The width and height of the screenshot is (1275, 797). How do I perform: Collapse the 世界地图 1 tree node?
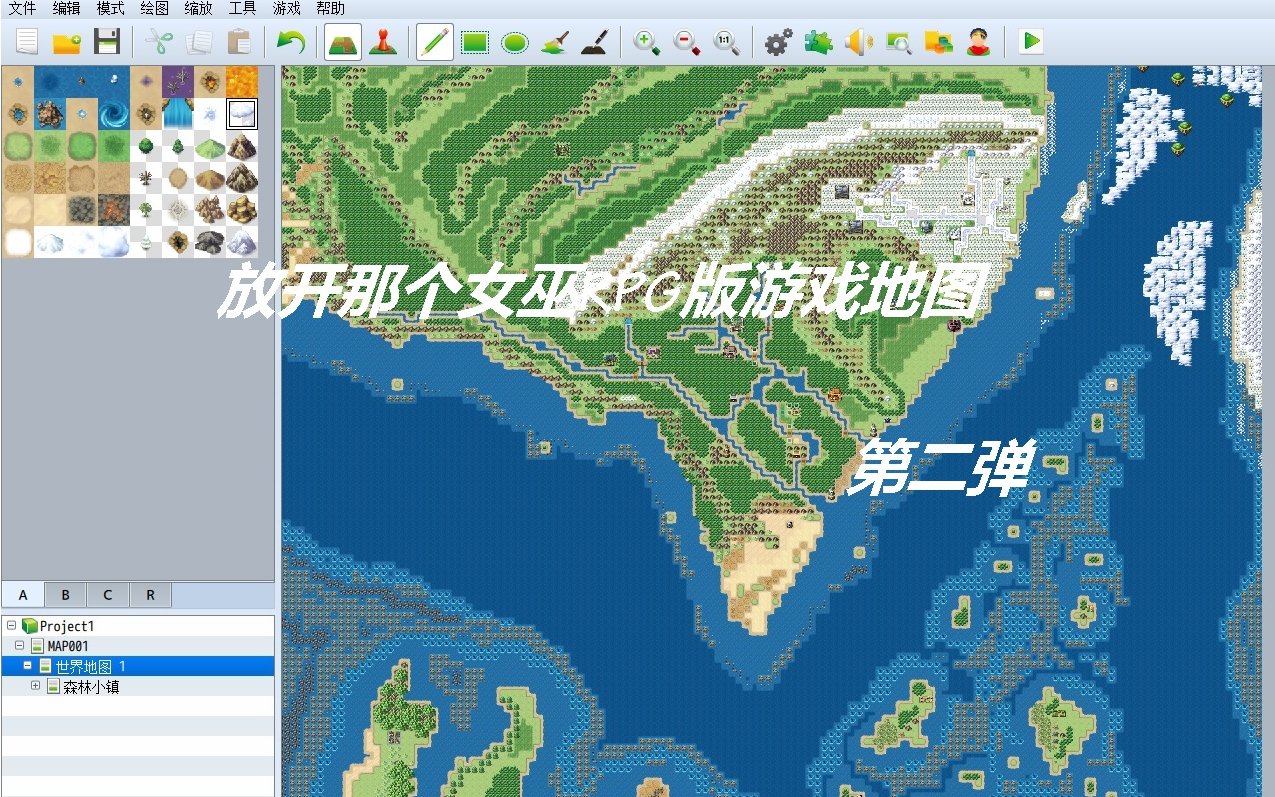pyautogui.click(x=27, y=666)
